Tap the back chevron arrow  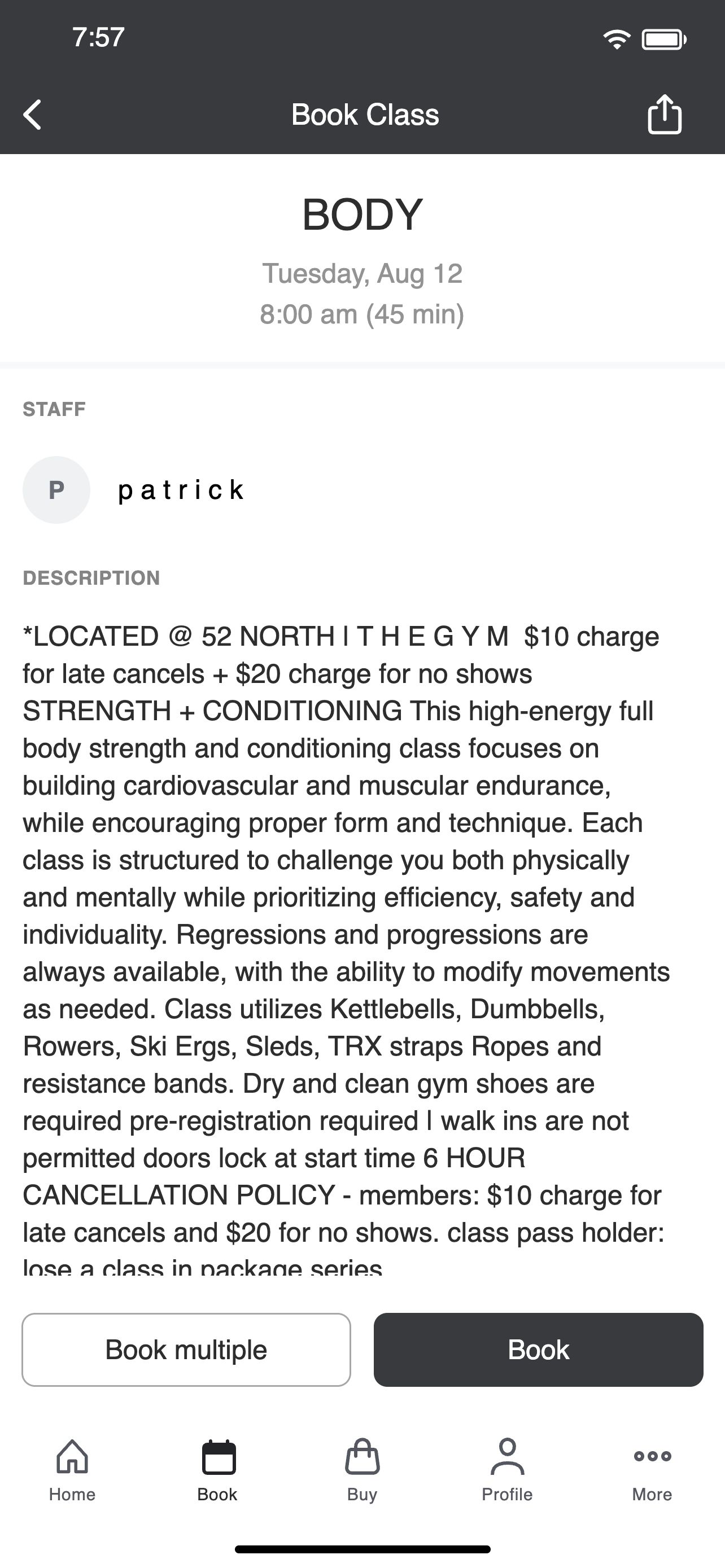pos(33,115)
